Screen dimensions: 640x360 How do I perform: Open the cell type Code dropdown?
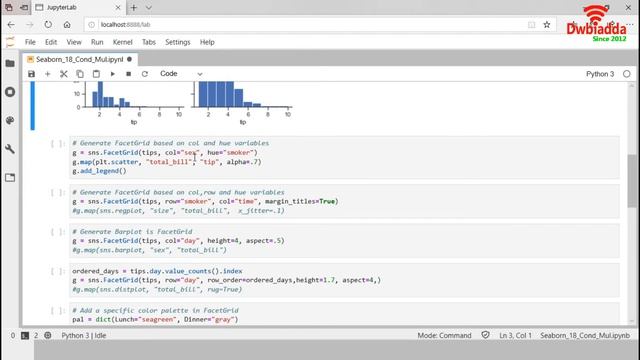click(x=181, y=74)
